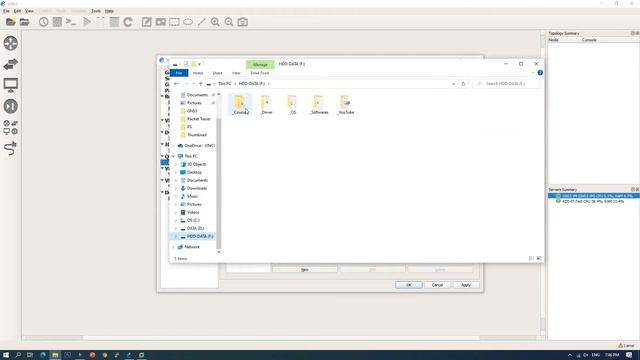Select the add a link cable tool
Viewport: 640px width, 360px height.
[x=11, y=149]
